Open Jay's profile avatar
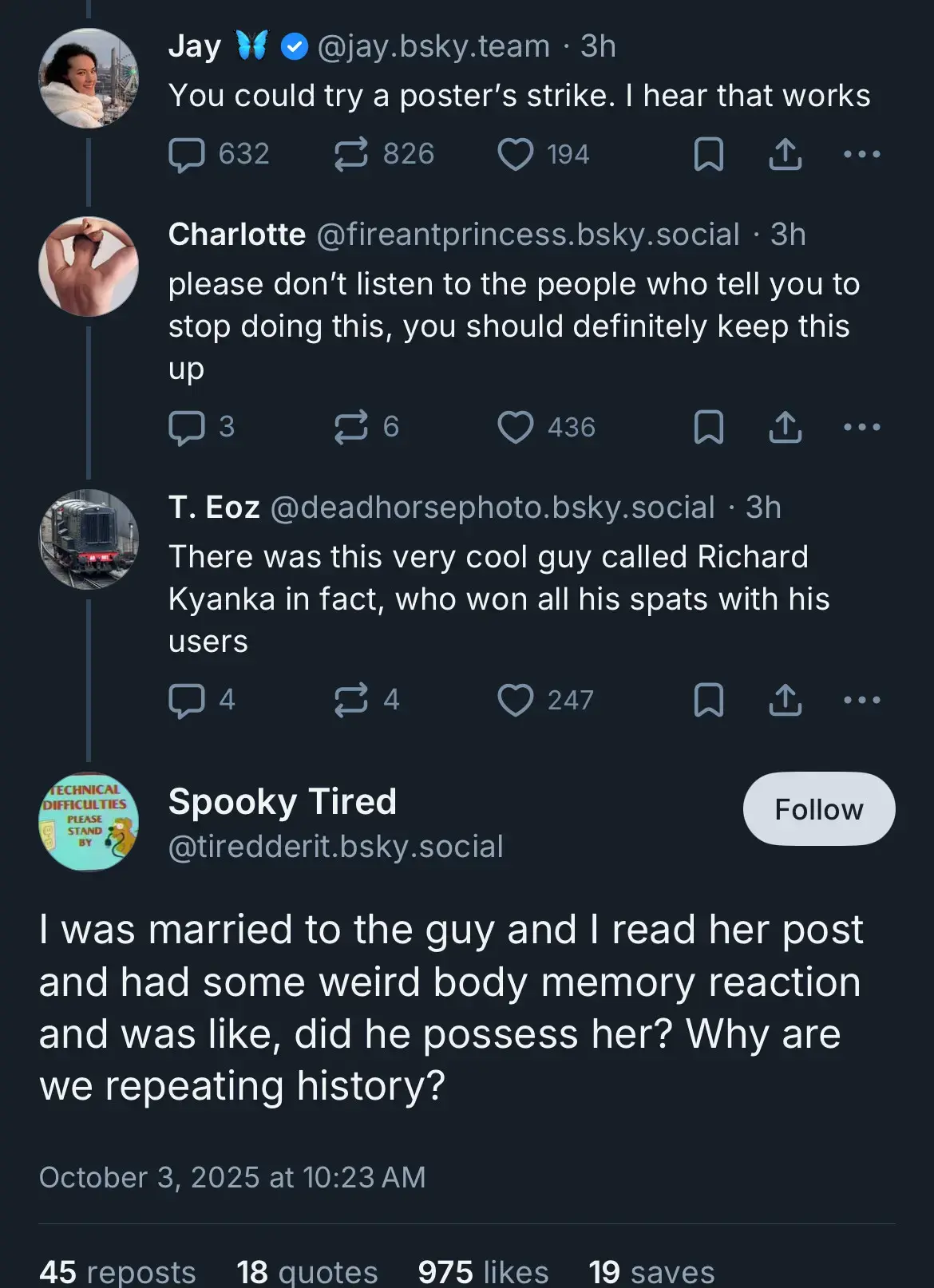Screen dimensions: 934x1288 click(x=89, y=78)
